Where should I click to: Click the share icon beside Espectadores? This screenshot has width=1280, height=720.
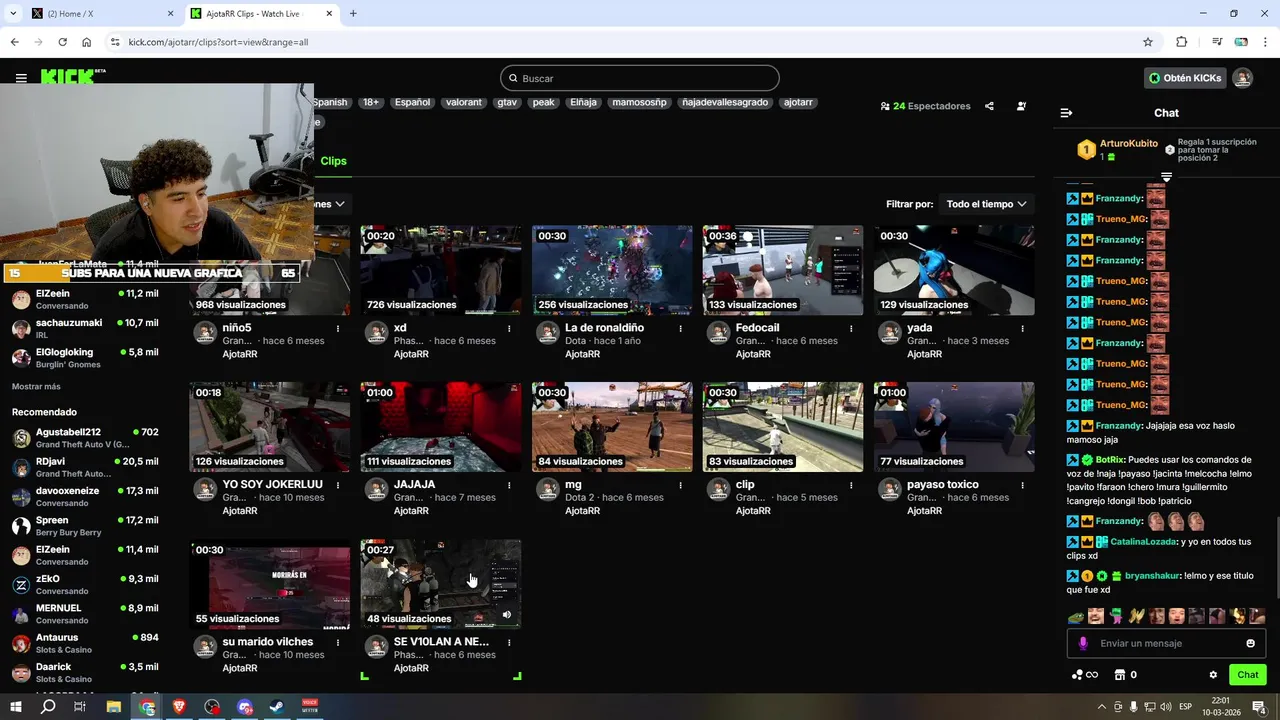coord(989,106)
